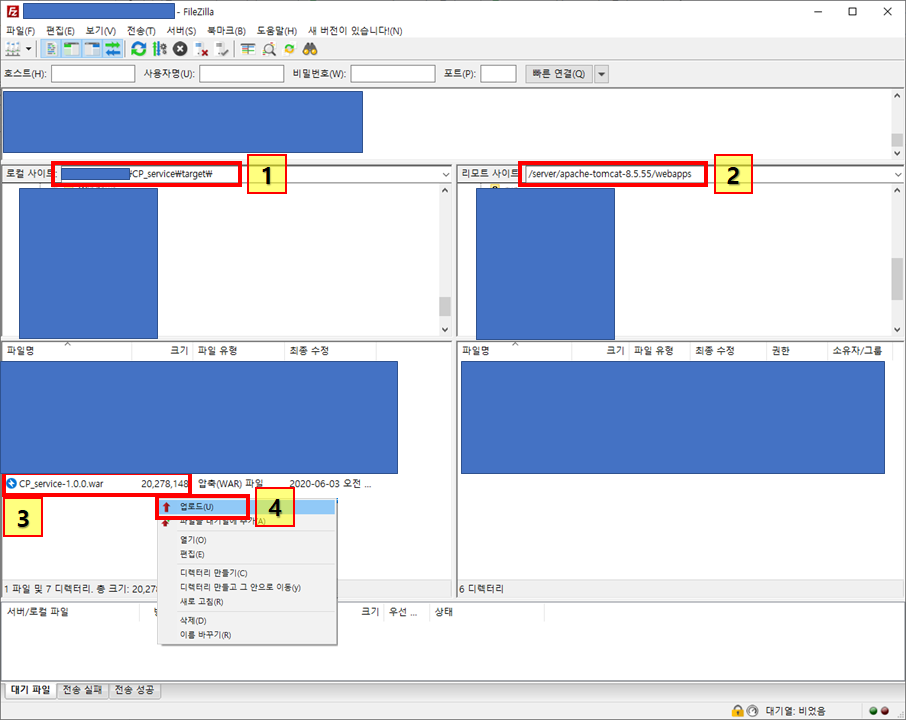The image size is (906, 720).
Task: Choose 삭제(D) from the context menu
Action: (247, 621)
